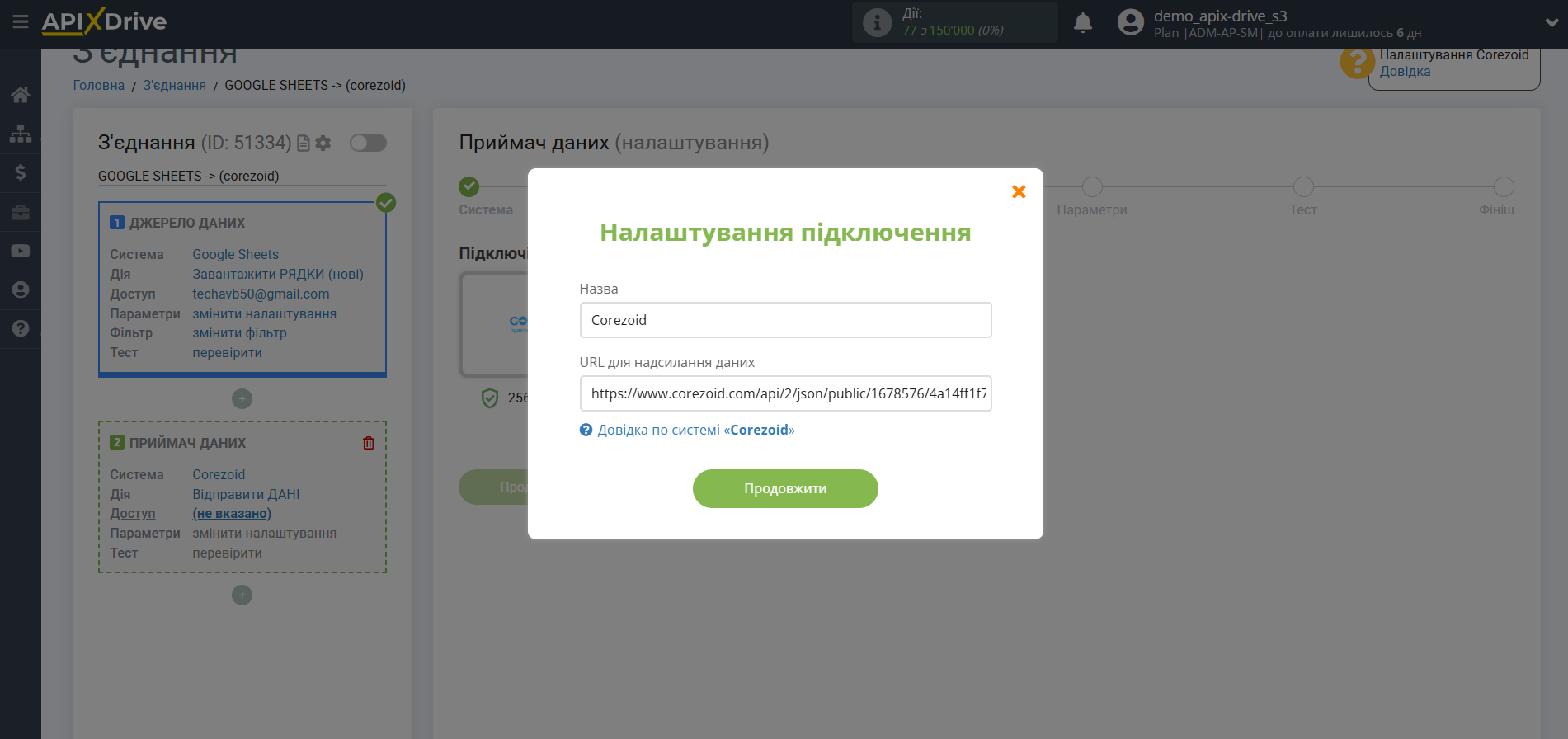Open Corezoid system link in receiver
This screenshot has width=1568, height=739.
(219, 475)
